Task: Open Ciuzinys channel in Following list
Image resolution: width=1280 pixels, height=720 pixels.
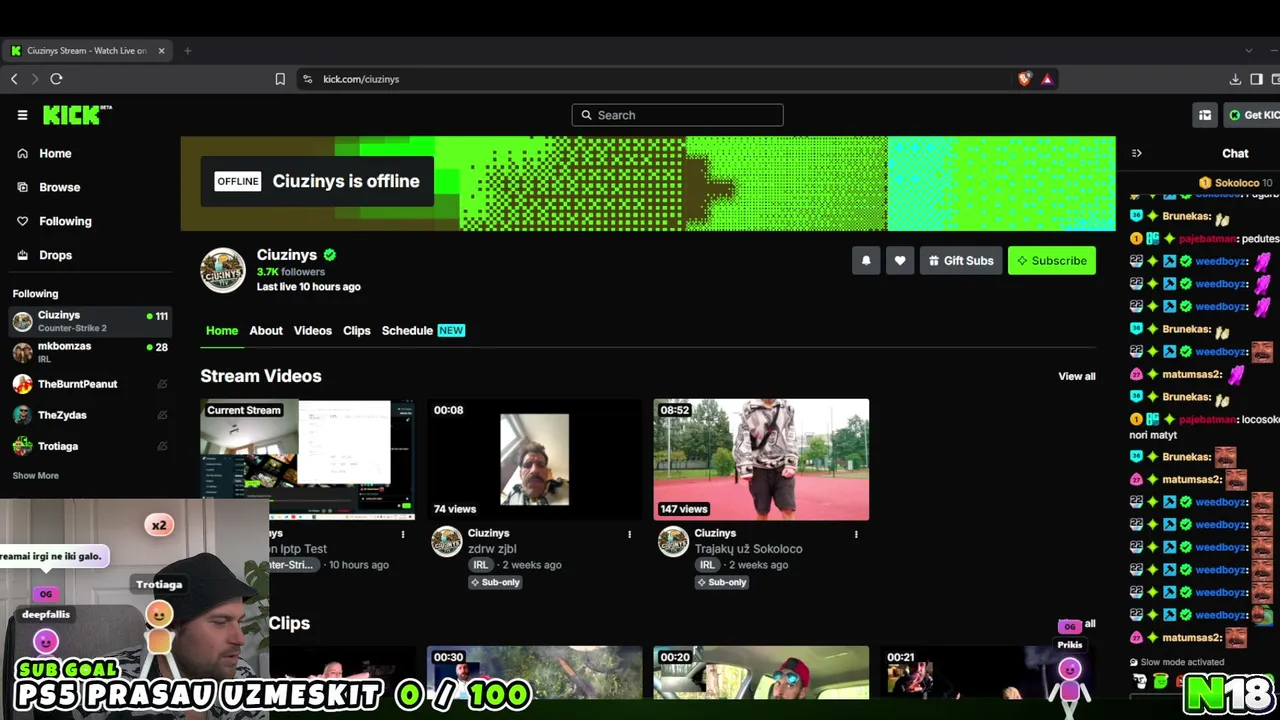Action: click(x=90, y=321)
